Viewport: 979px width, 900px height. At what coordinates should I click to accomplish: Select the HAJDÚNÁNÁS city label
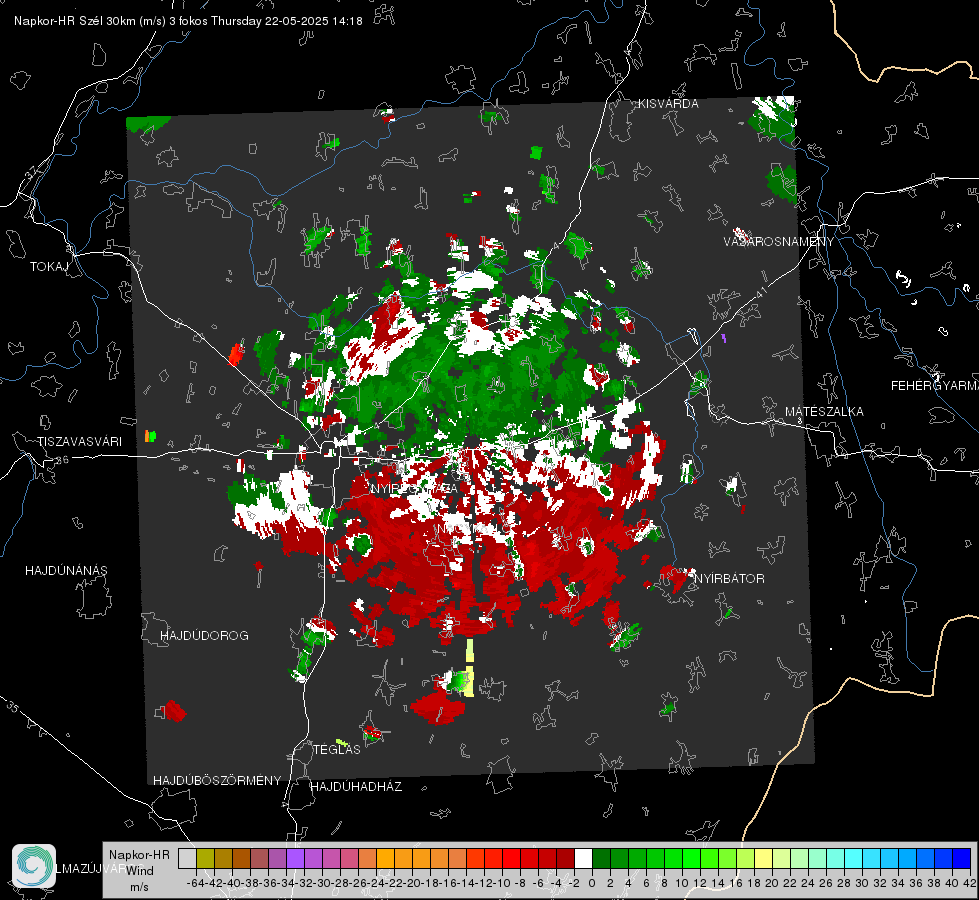(x=66, y=570)
